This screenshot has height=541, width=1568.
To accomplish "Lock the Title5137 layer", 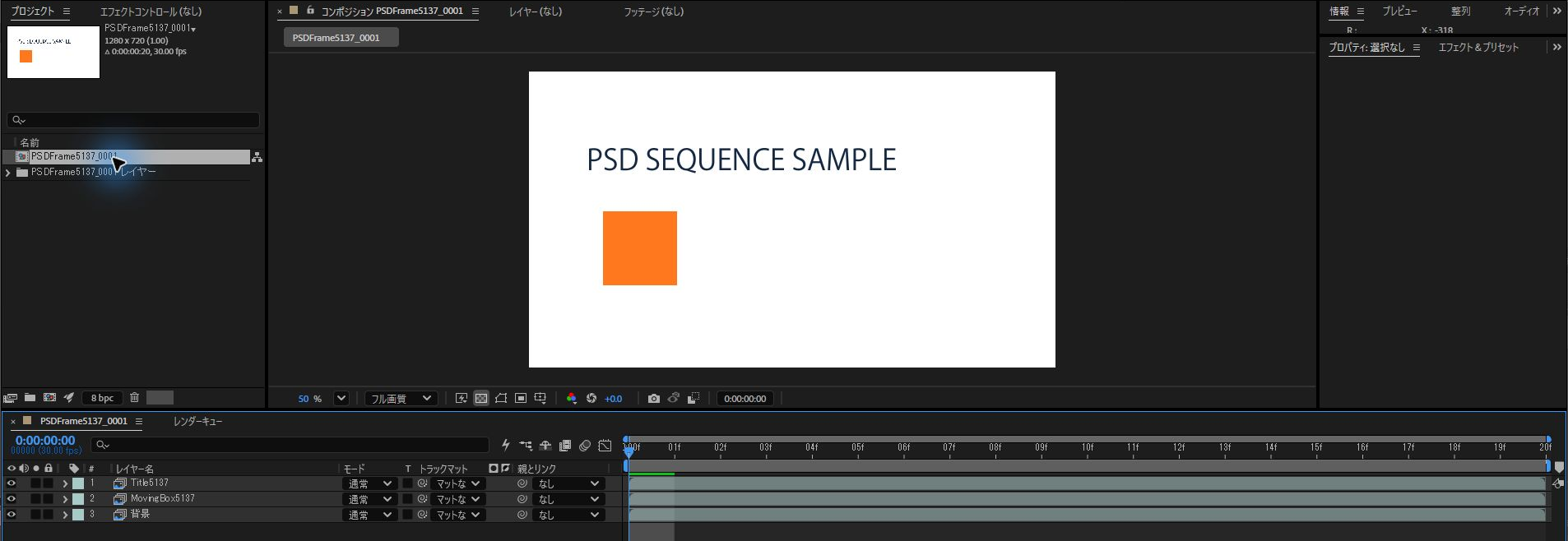I will [x=49, y=483].
